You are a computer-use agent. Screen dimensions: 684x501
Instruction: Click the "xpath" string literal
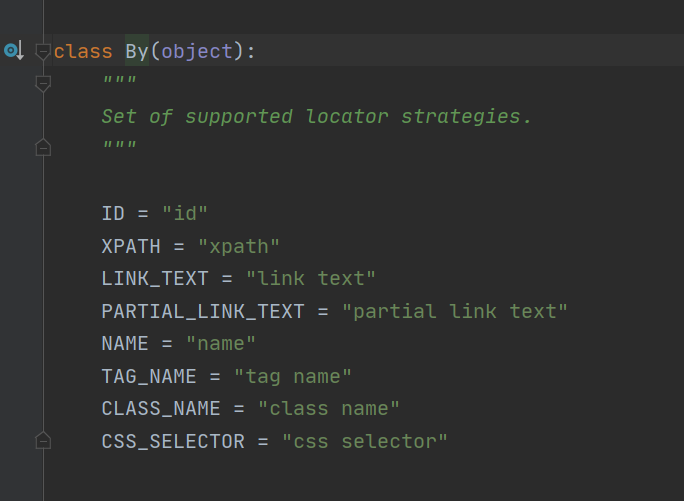(238, 246)
